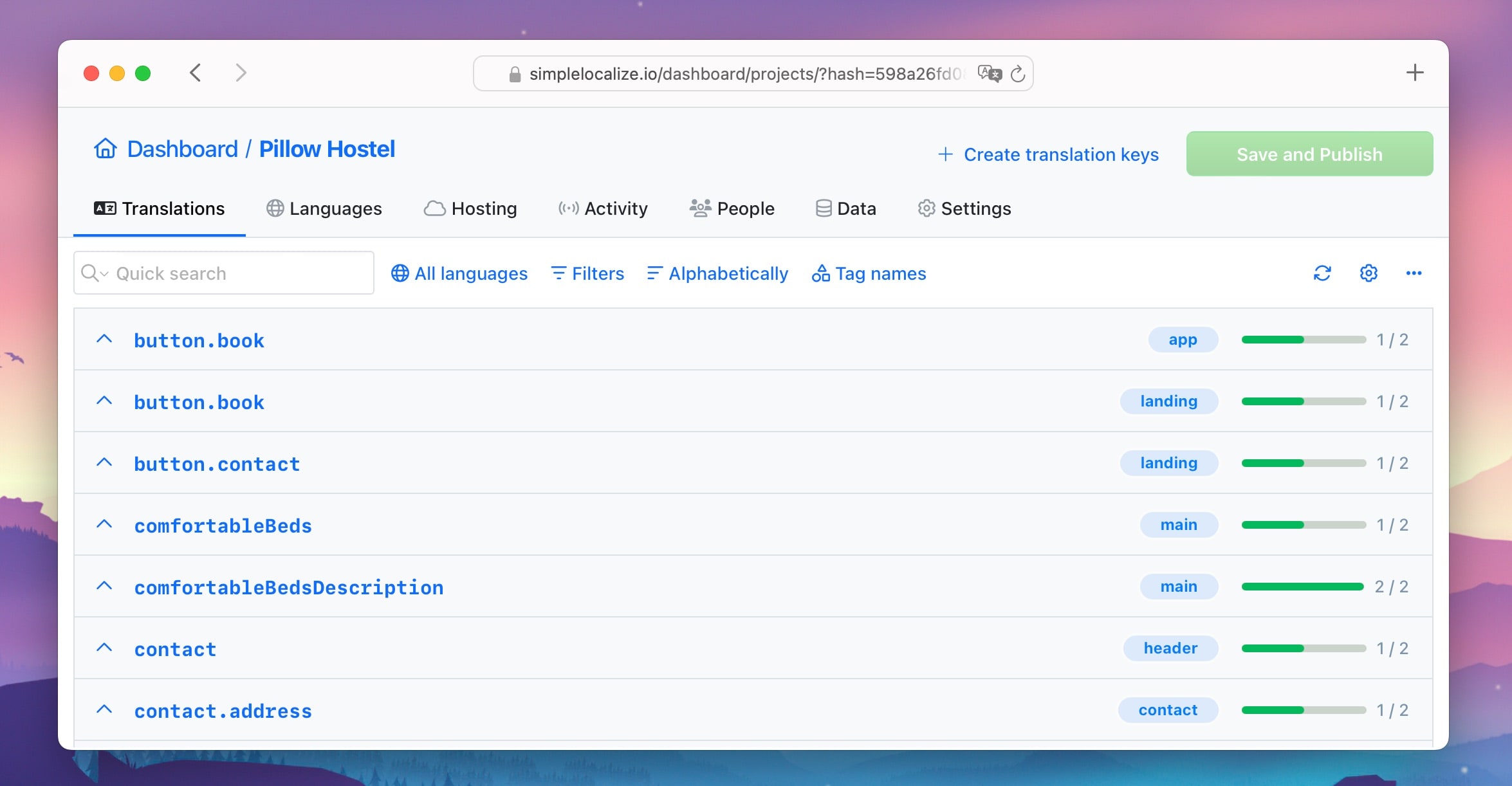
Task: Click the main tag on comfortableBeds row
Action: [x=1179, y=525]
